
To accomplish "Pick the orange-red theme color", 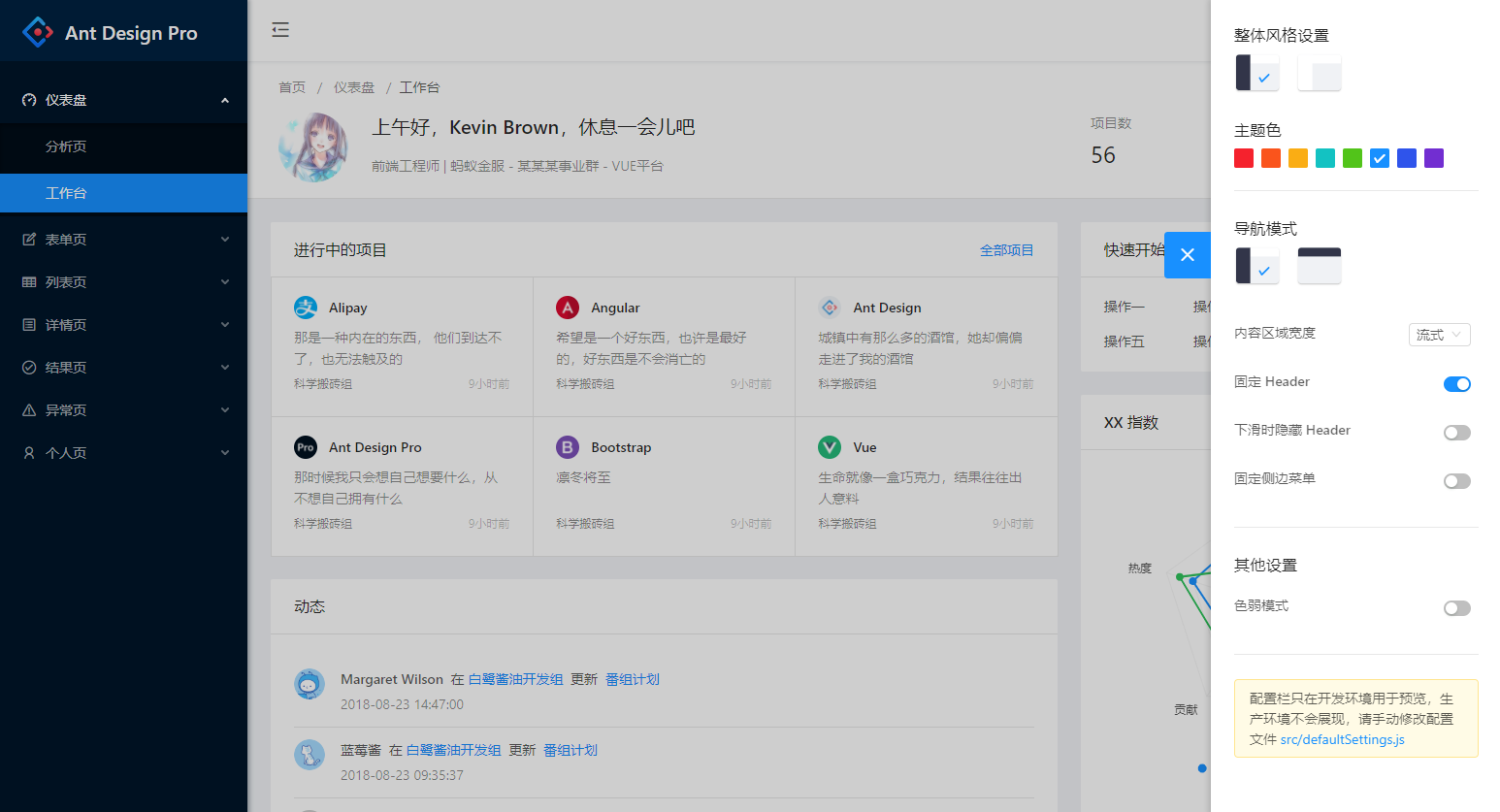I will [x=1271, y=158].
